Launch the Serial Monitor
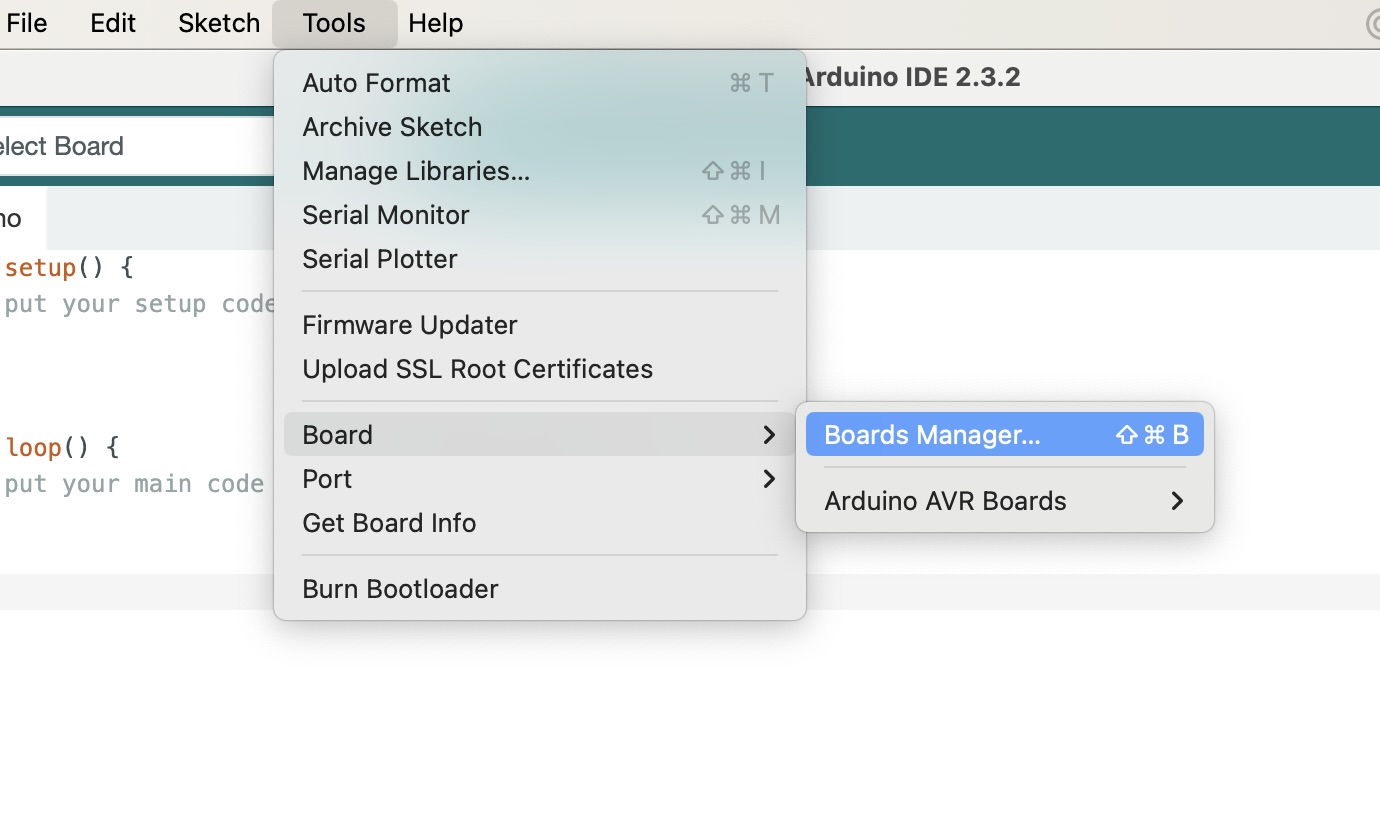Viewport: 1380px width, 828px height. click(x=540, y=215)
